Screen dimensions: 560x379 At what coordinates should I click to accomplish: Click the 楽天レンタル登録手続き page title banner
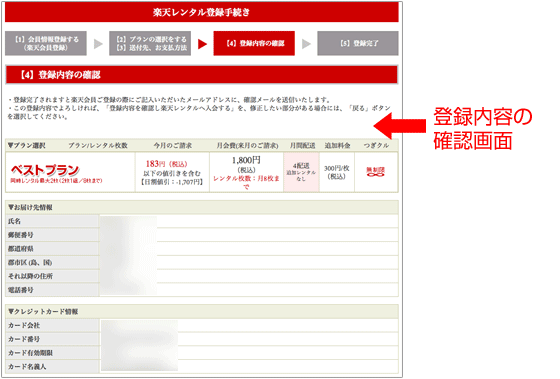coord(202,12)
